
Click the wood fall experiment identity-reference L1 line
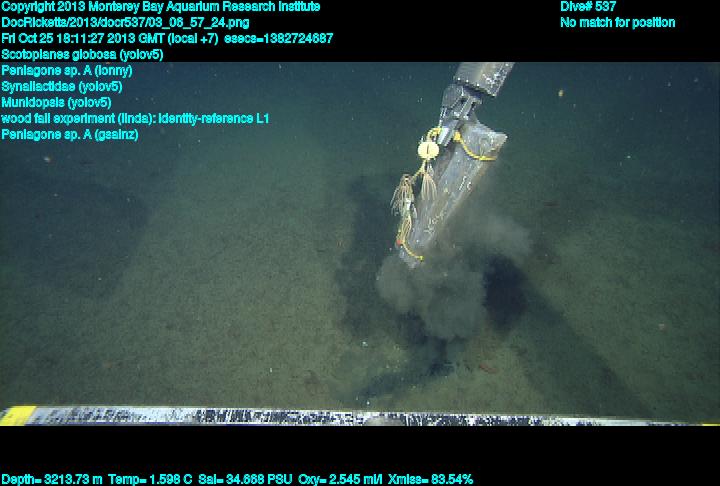tap(135, 118)
